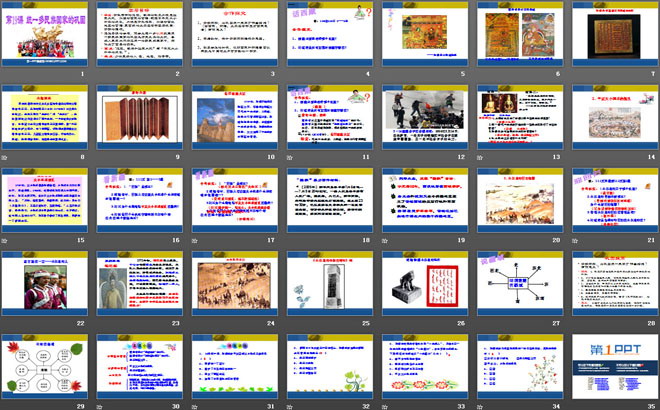Image resolution: width=660 pixels, height=410 pixels.
Task: Select slide 9 thumbnail with folding book image
Action: tap(140, 117)
